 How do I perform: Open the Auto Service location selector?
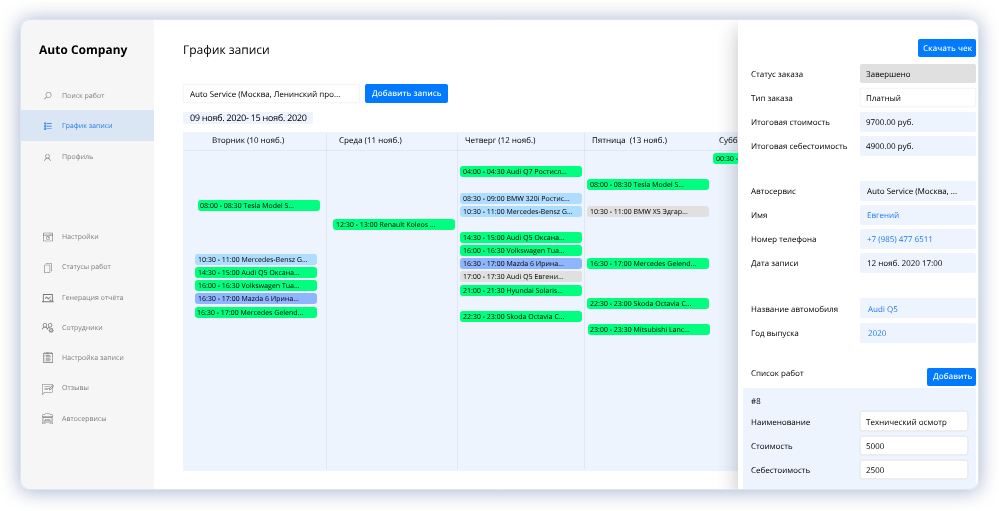(x=271, y=94)
